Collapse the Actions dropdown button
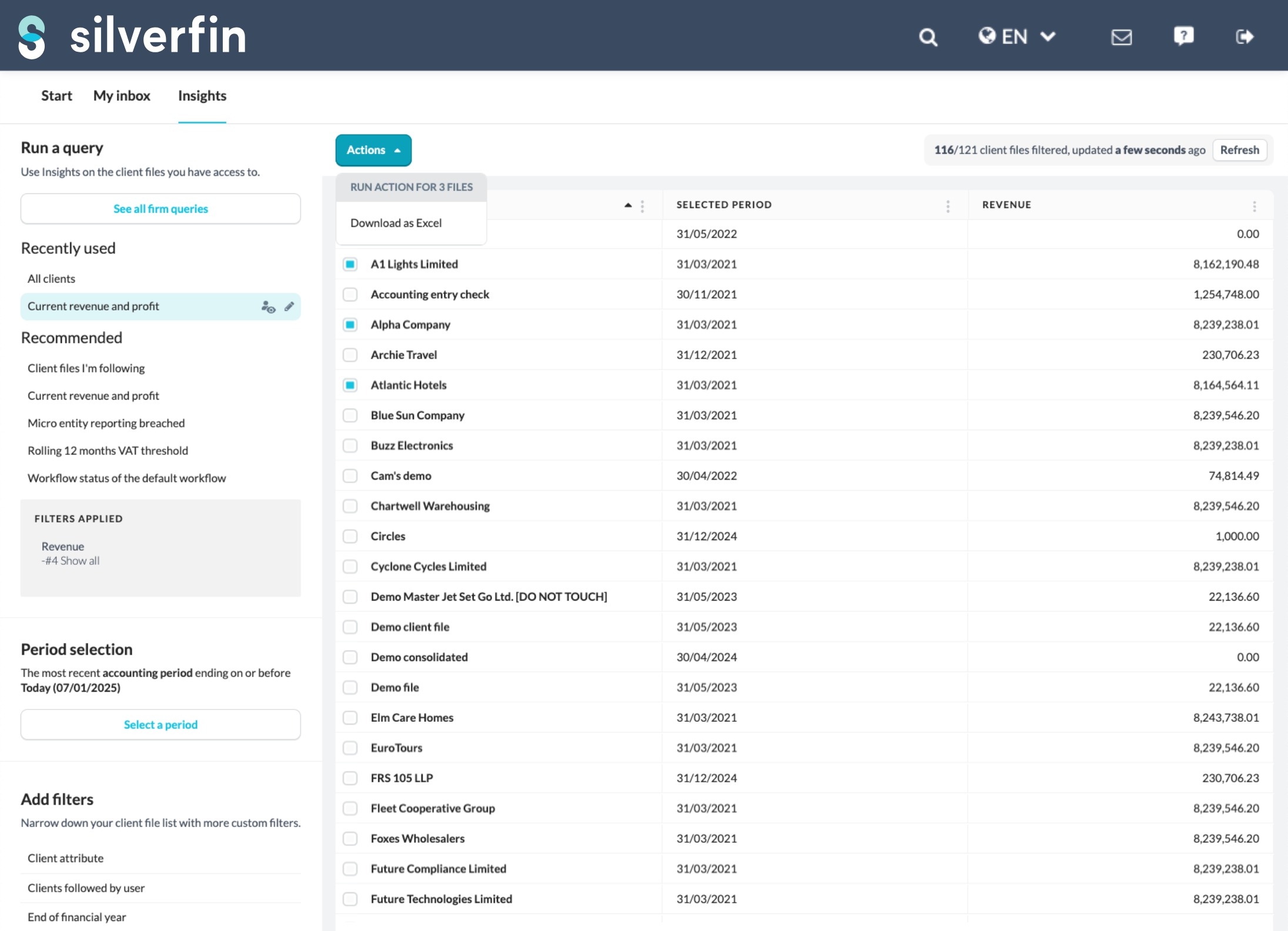The image size is (1288, 931). 373,150
